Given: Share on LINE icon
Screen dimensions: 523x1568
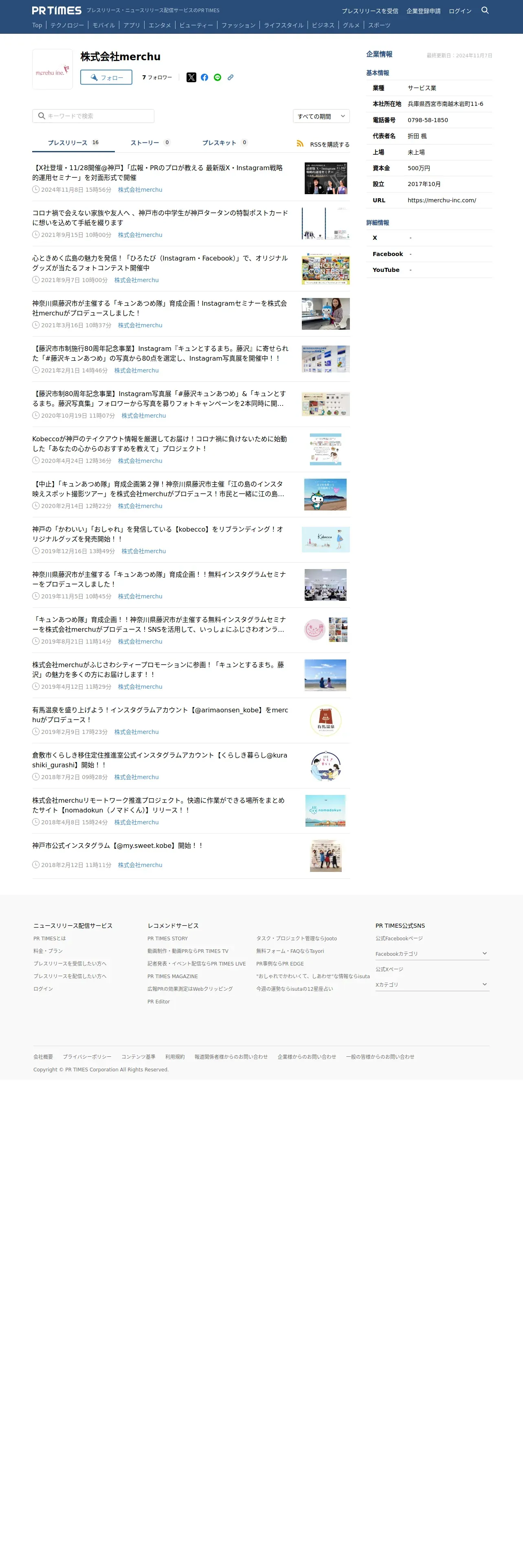Looking at the screenshot, I should point(218,77).
